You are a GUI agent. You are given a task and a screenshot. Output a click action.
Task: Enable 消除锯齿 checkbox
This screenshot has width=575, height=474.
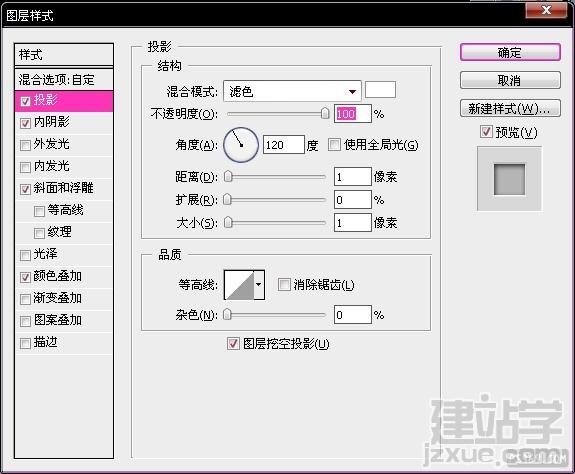(284, 284)
